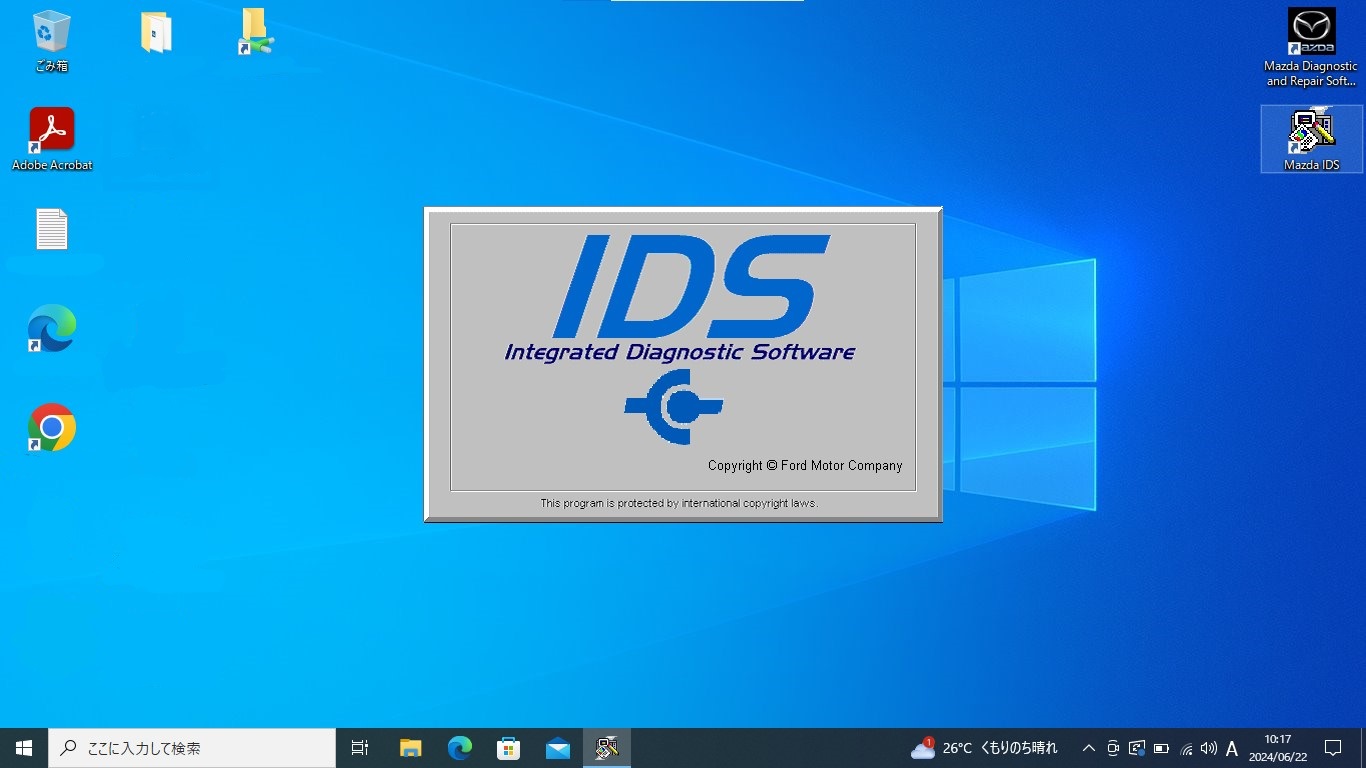Select the running Mazda IDS taskbar item
This screenshot has height=768, width=1366.
click(607, 748)
